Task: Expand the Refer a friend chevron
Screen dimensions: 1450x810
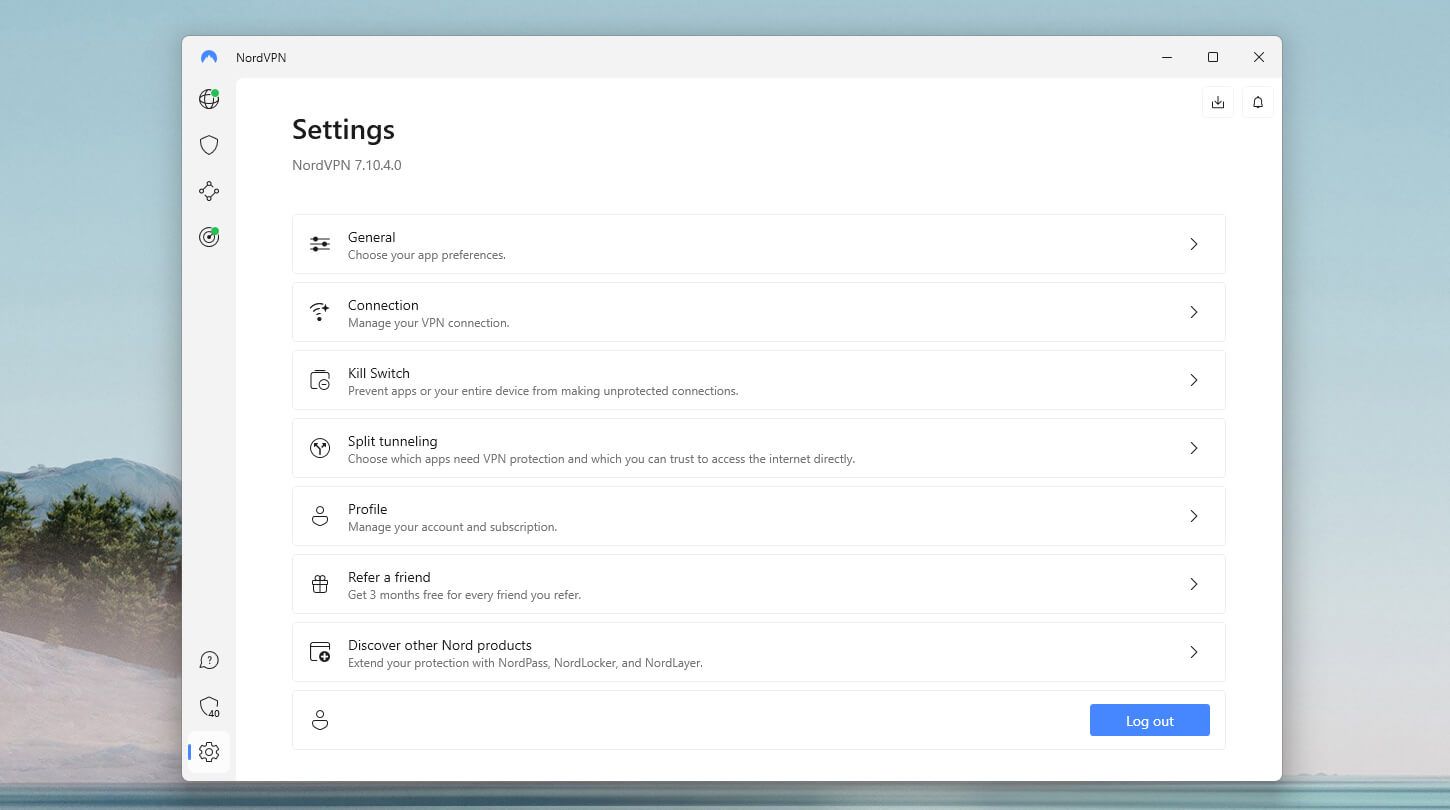Action: 1193,584
